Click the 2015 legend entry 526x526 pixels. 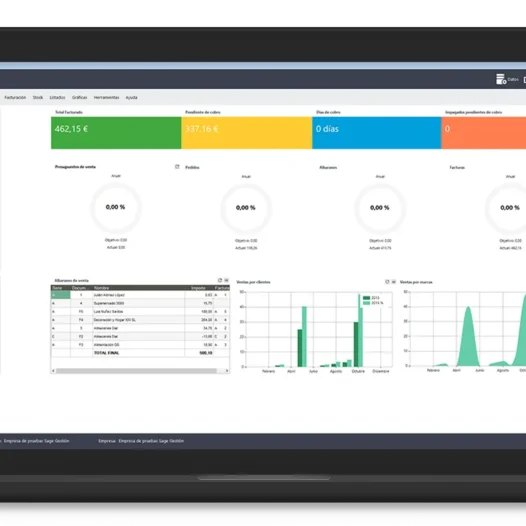tap(371, 298)
